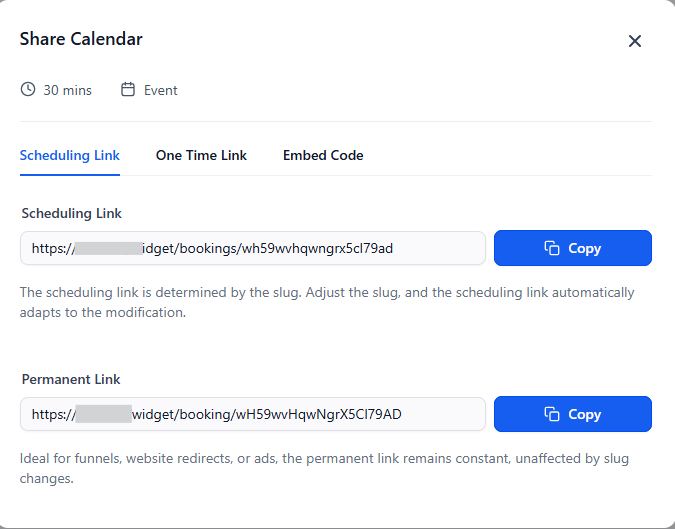Click the copy icon for Permanent Link
This screenshot has width=675, height=529.
[551, 414]
